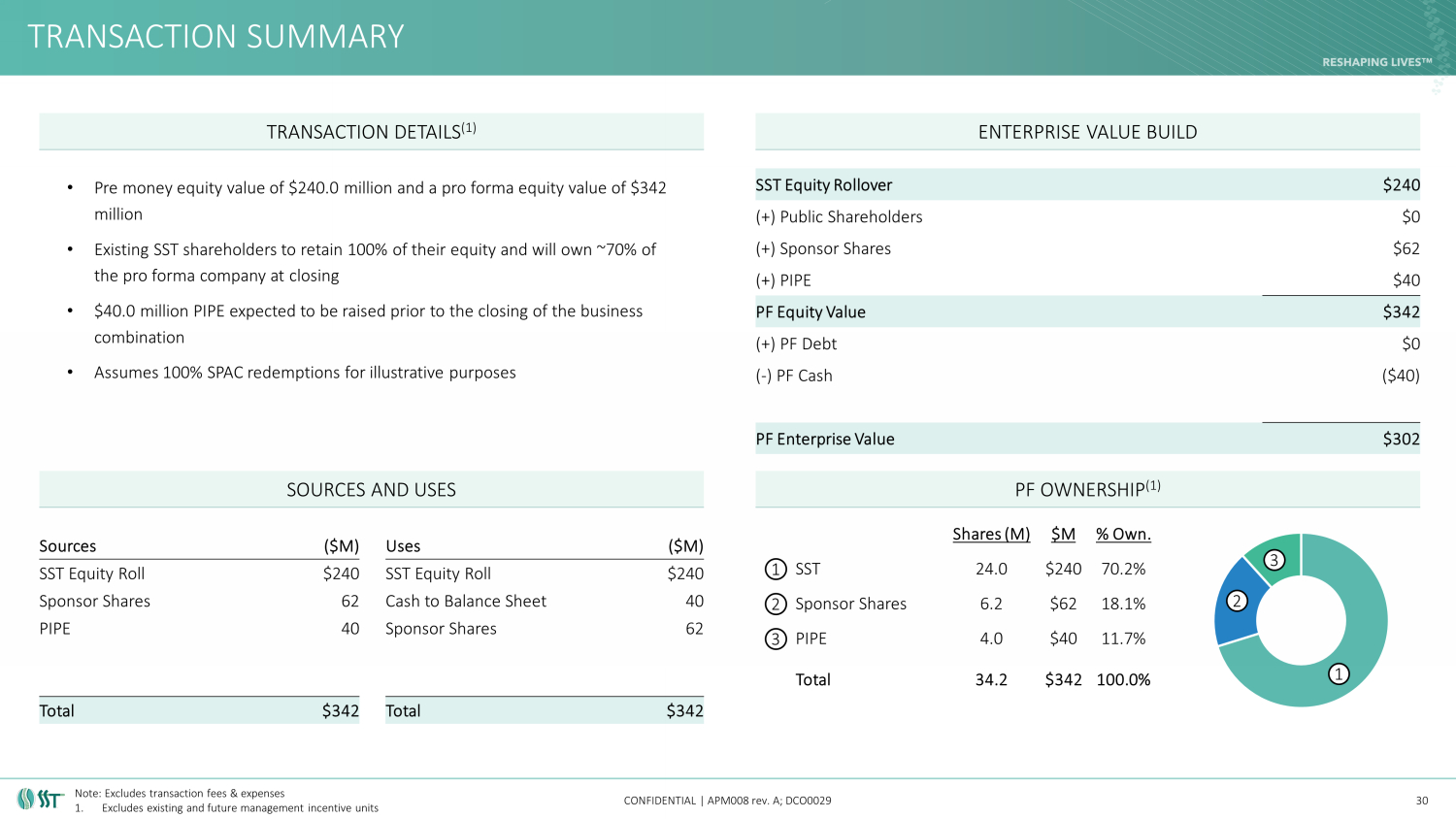
Task: Select the PF Equity Value row
Action: pos(1087,311)
